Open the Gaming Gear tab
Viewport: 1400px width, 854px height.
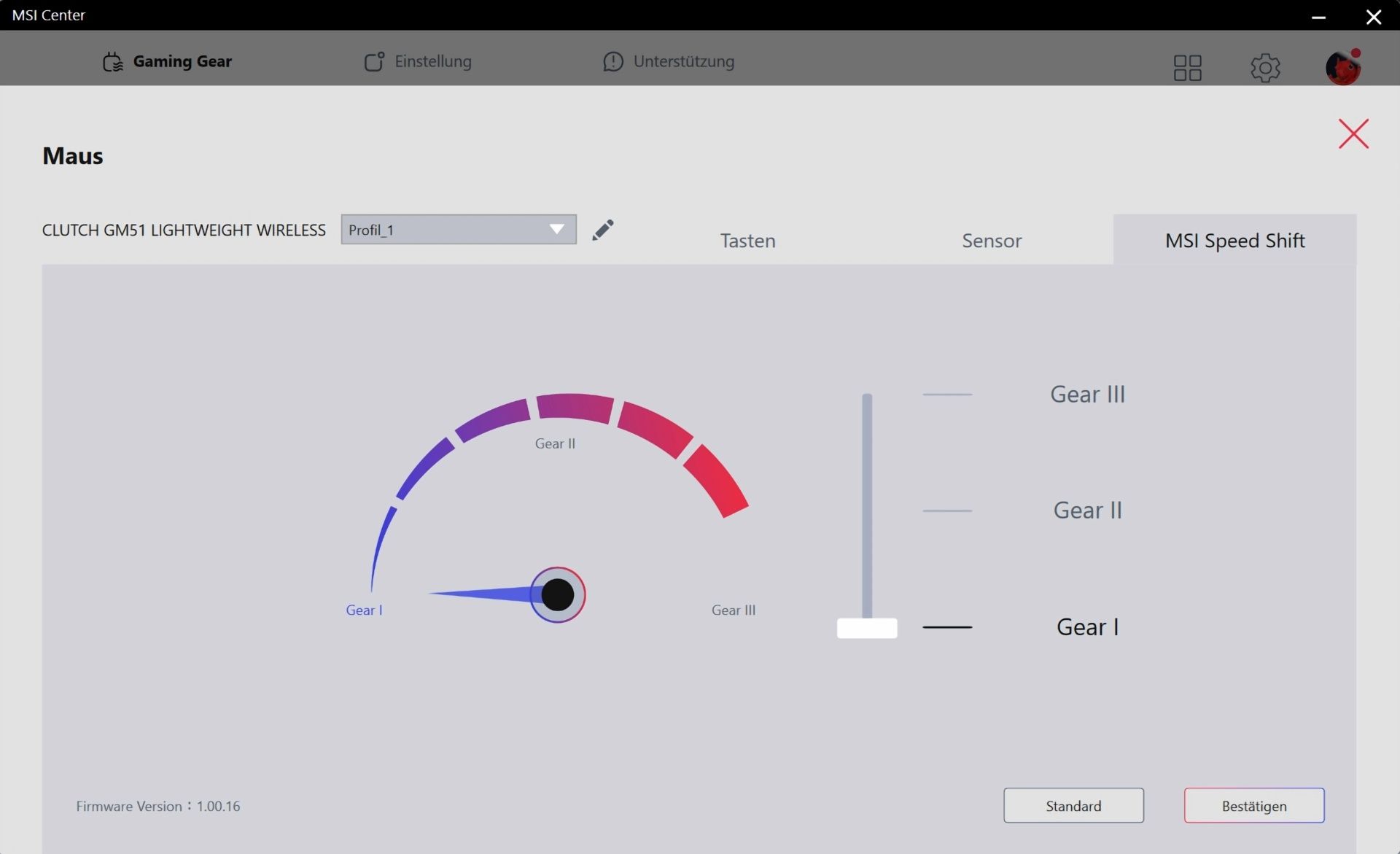point(168,61)
